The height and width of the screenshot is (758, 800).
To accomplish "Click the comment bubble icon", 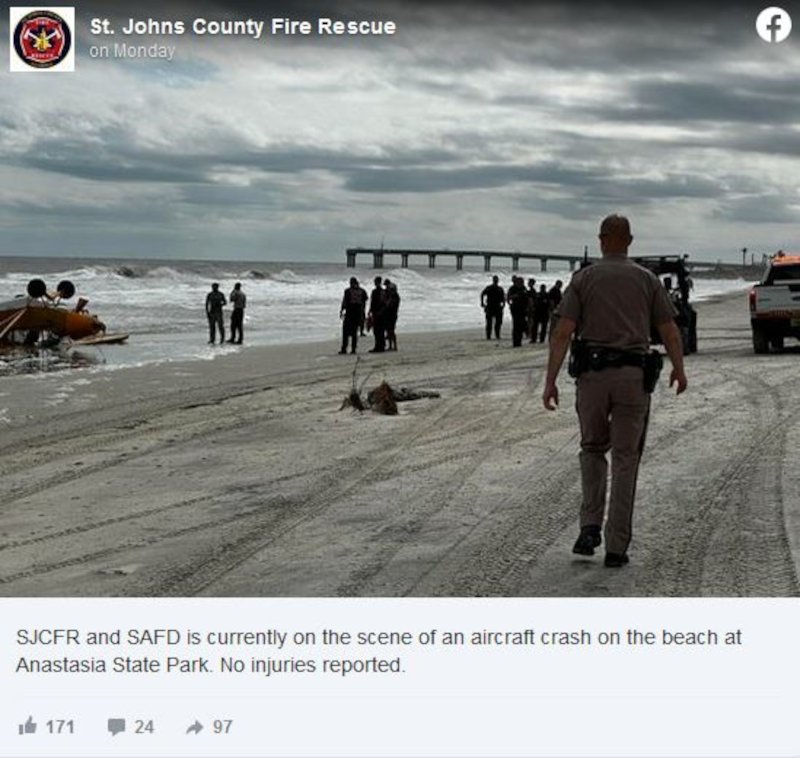I will pyautogui.click(x=117, y=727).
